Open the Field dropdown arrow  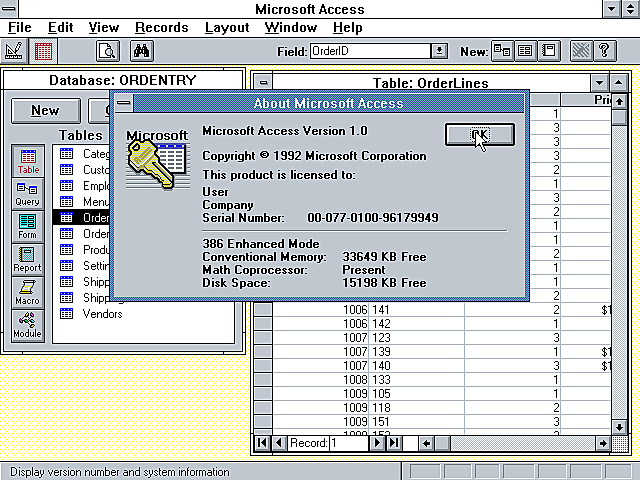[x=439, y=51]
